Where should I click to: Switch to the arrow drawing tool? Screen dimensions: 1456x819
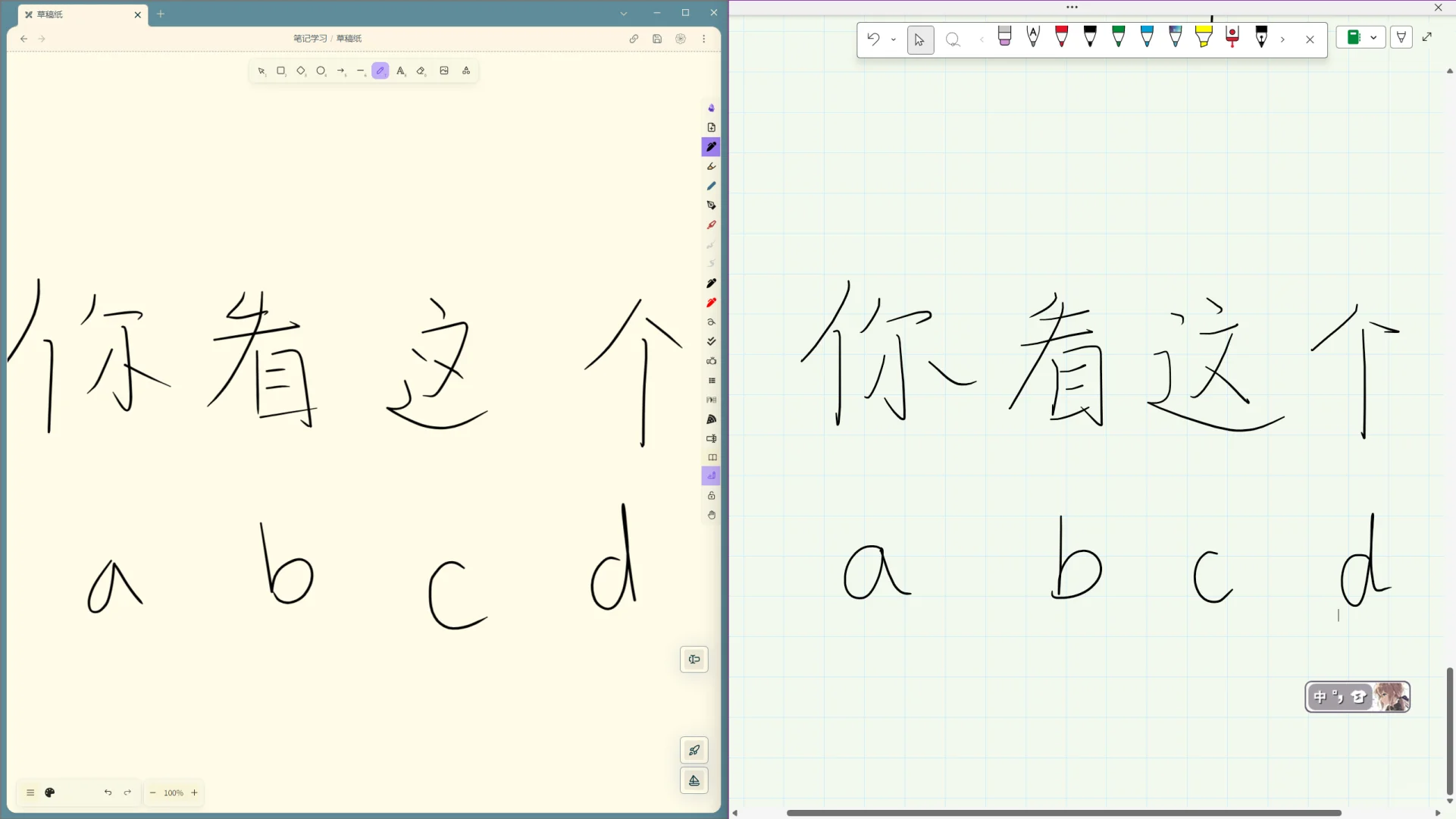341,71
